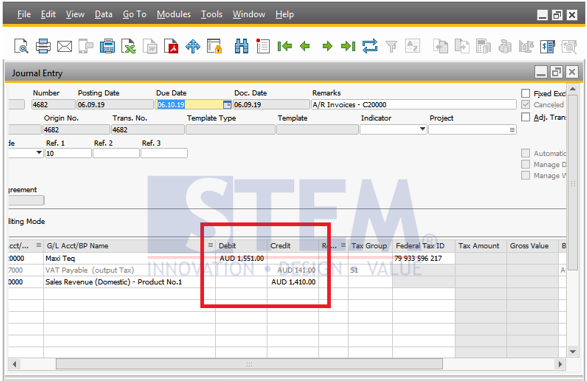Open the Edit menu

(48, 14)
